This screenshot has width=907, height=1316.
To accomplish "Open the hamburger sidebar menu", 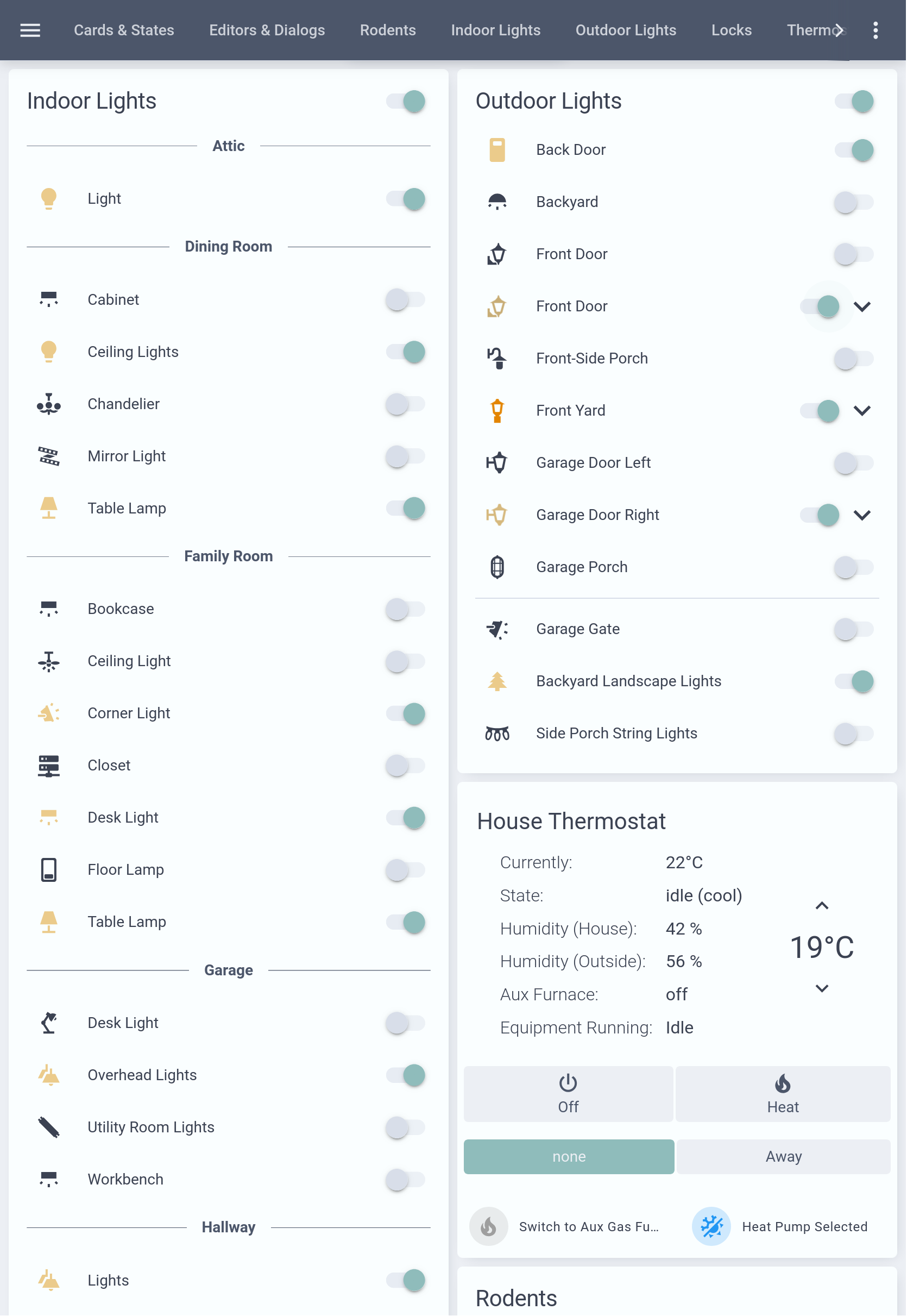I will [x=30, y=30].
